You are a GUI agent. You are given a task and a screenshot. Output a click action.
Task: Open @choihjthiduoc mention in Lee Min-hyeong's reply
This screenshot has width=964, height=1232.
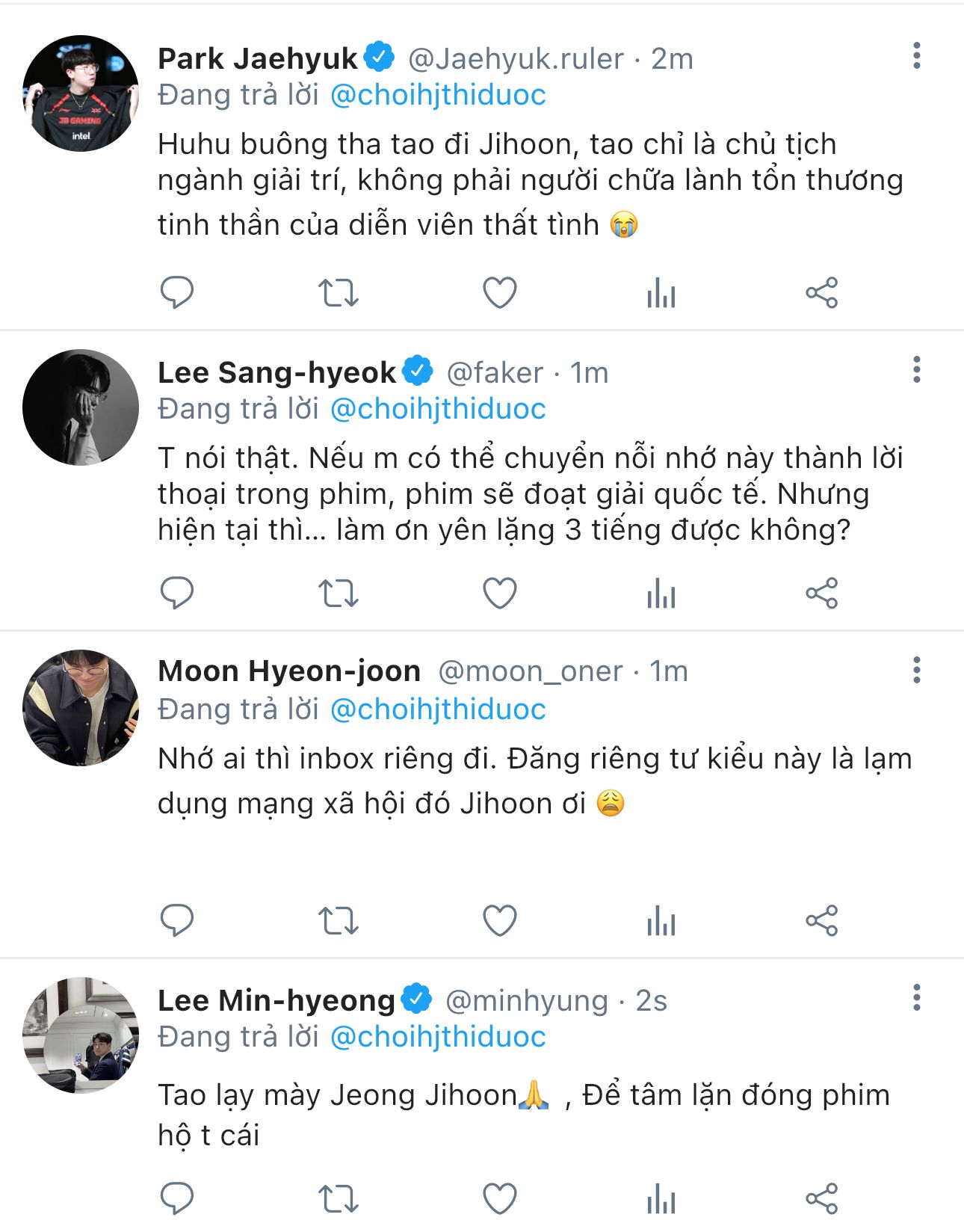(x=438, y=1037)
